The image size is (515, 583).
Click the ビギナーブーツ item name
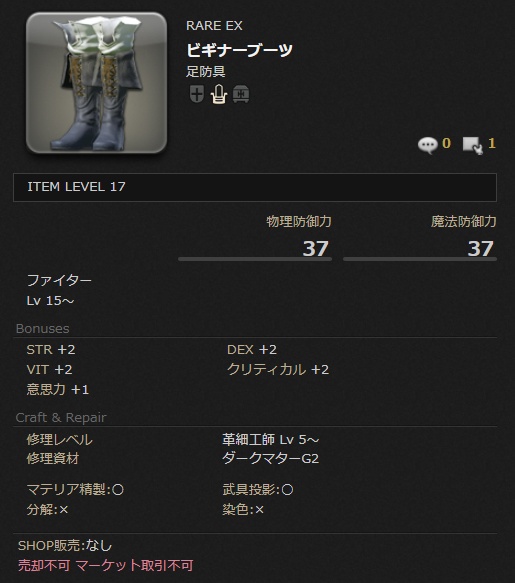239,50
